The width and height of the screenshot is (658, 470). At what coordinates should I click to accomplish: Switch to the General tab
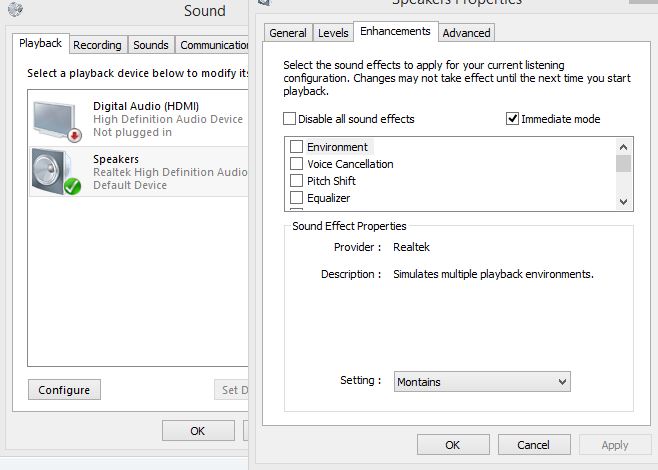tap(288, 33)
